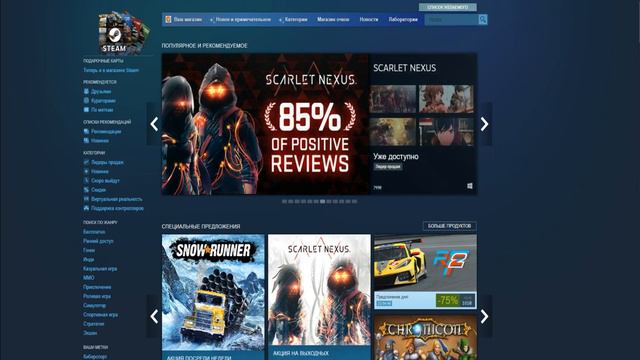Viewport: 640px width, 360px height.
Task: Click the Steam gift cards logo image
Action: pyautogui.click(x=124, y=33)
